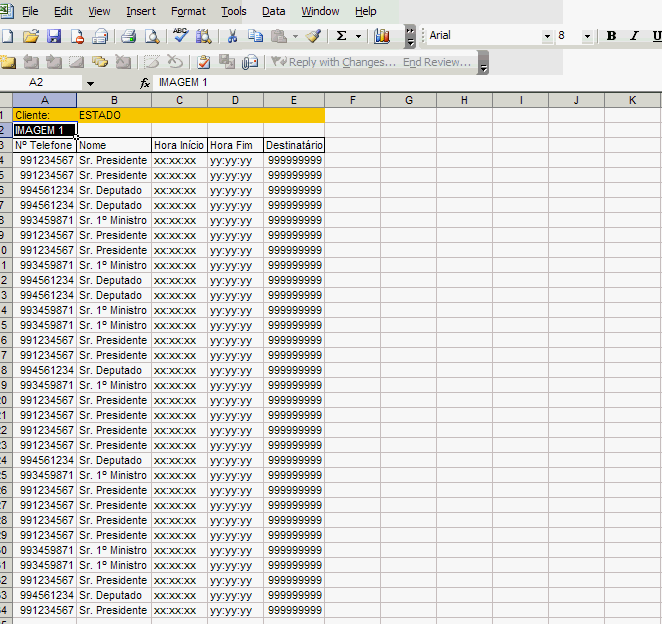662x624 pixels.
Task: Select the orange cell containing ESTADO
Action: click(114, 115)
